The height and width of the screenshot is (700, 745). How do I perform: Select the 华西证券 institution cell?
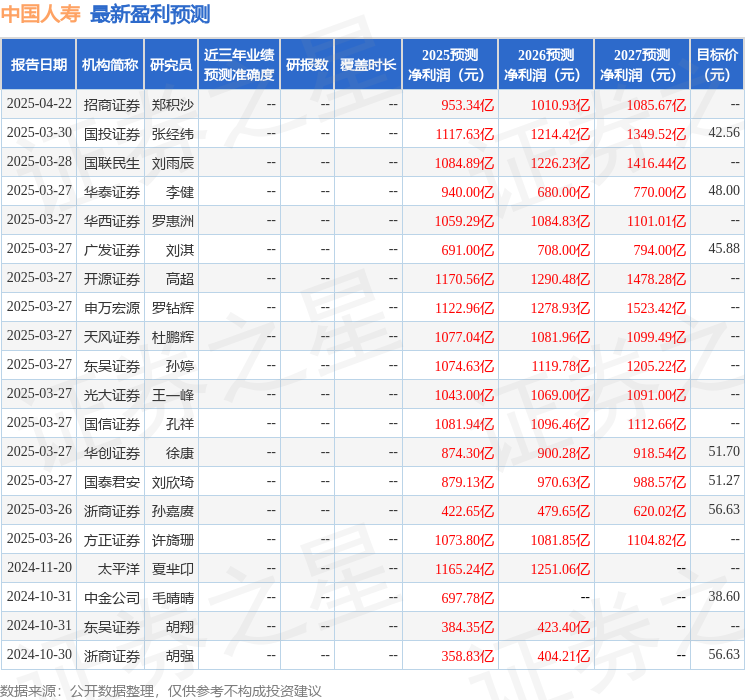click(112, 221)
